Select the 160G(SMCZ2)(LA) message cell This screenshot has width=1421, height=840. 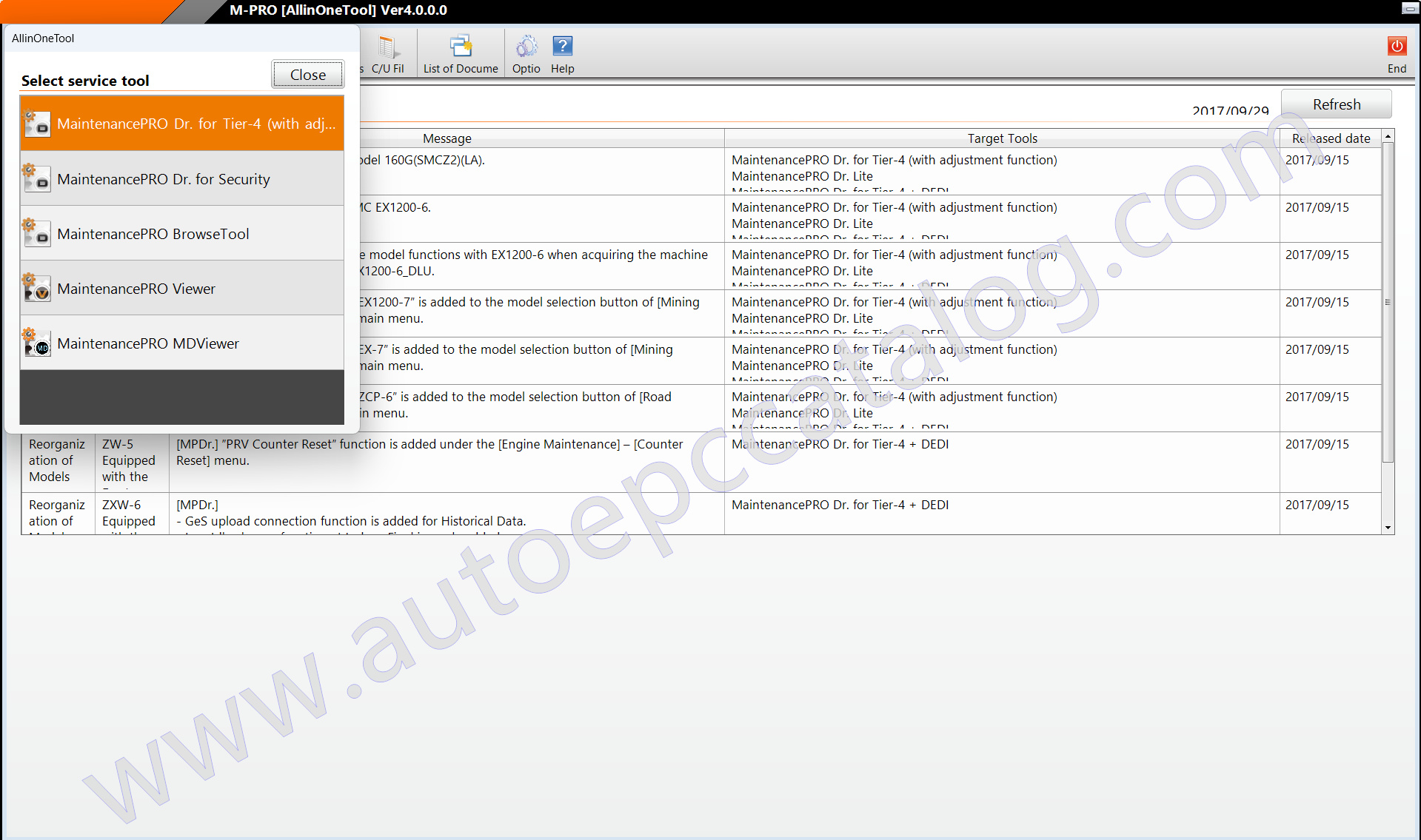[x=541, y=171]
